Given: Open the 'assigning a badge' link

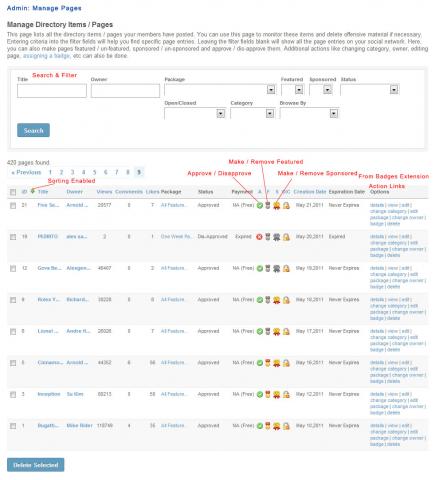Looking at the screenshot, I should click(x=47, y=56).
